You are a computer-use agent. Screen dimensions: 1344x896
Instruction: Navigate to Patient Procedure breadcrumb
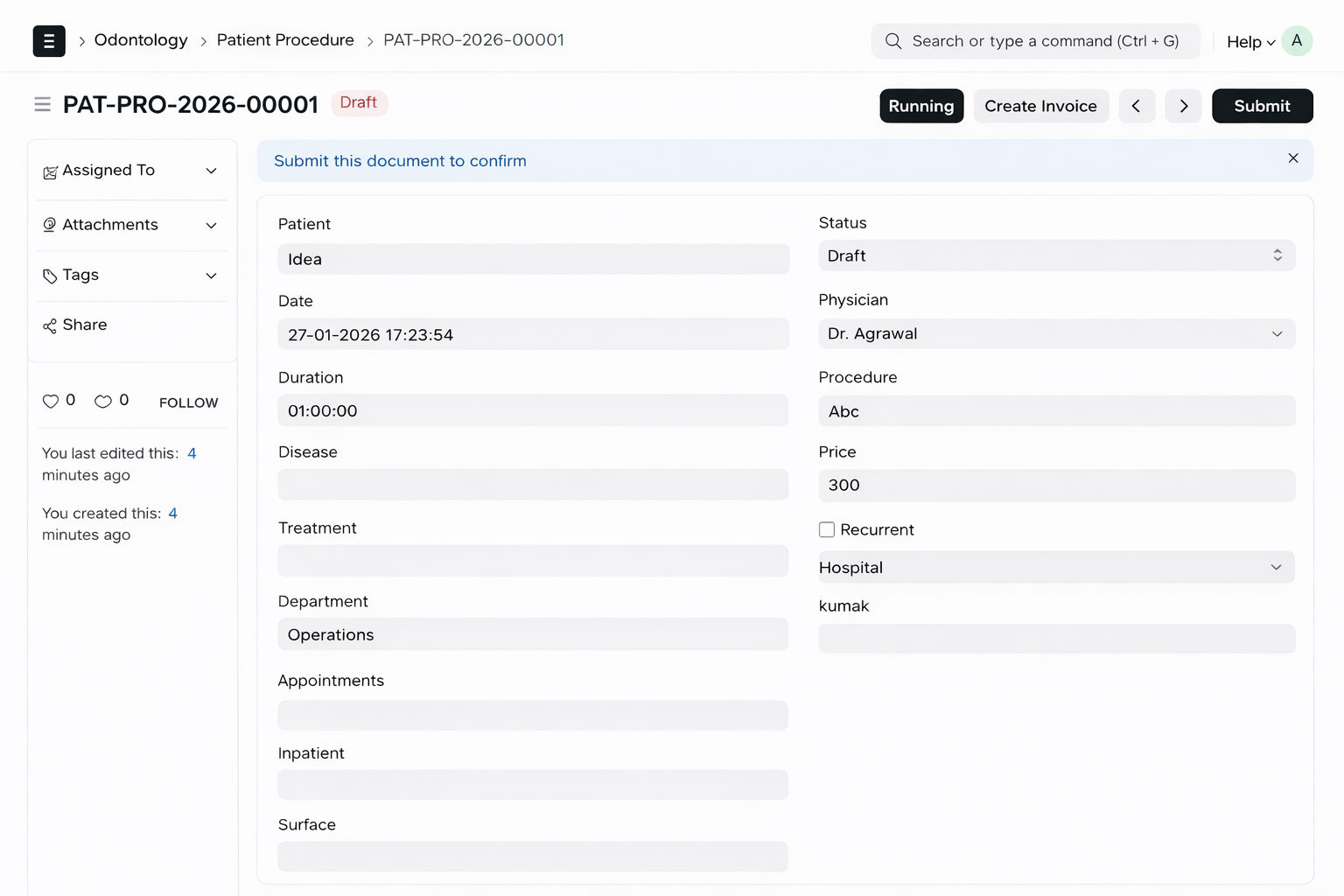pyautogui.click(x=285, y=40)
